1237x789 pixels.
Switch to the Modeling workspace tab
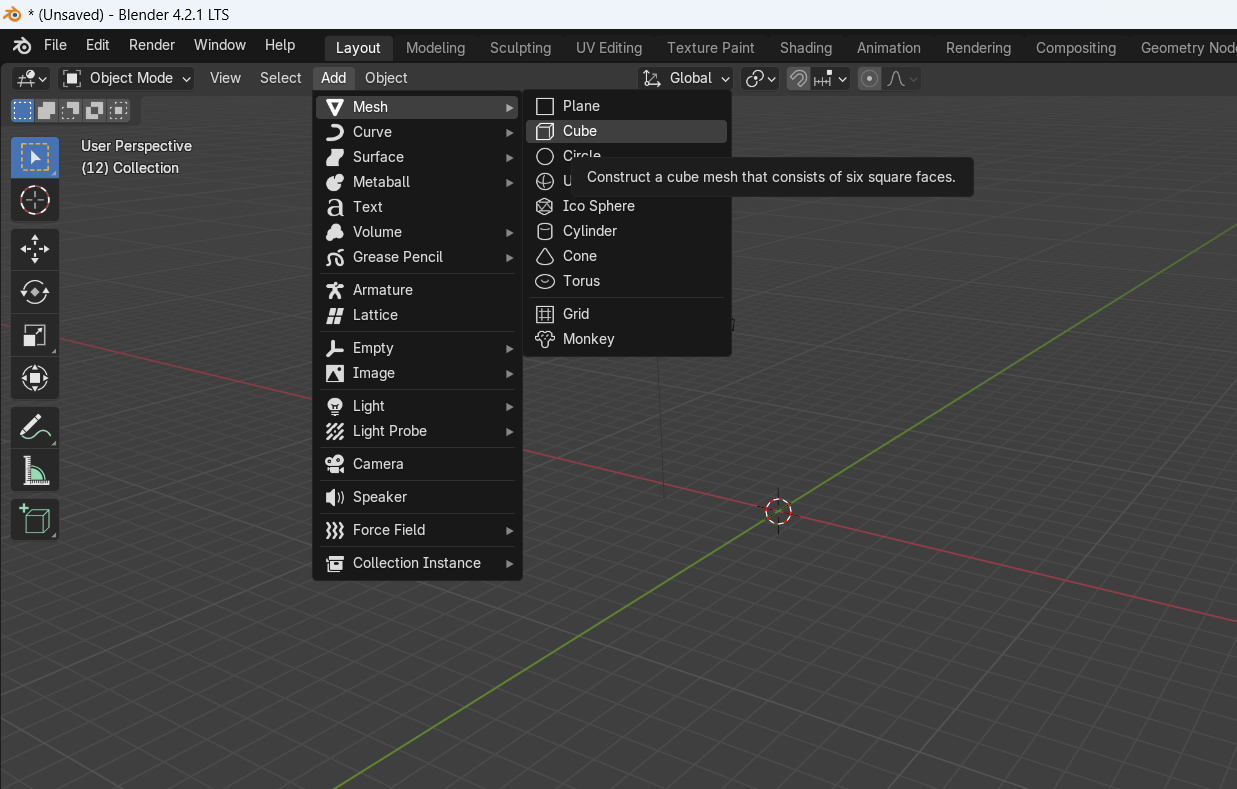pyautogui.click(x=435, y=48)
